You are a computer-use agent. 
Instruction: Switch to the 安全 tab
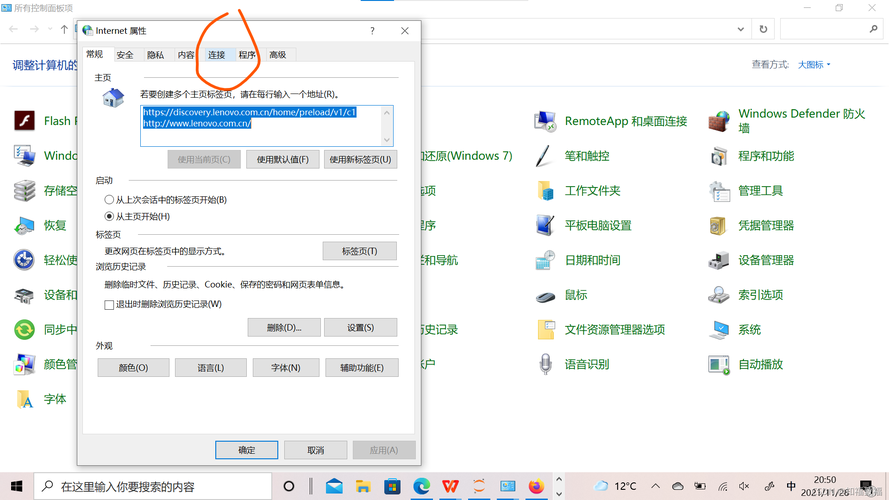(125, 55)
